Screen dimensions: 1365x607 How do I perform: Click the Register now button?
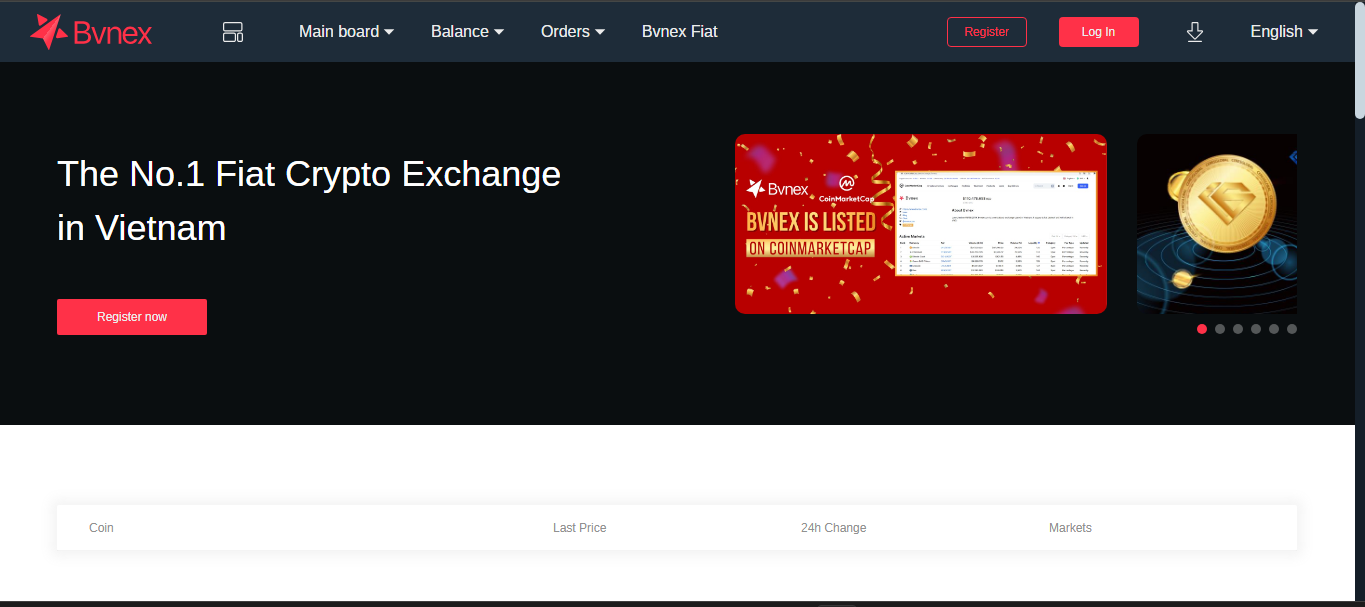[132, 317]
